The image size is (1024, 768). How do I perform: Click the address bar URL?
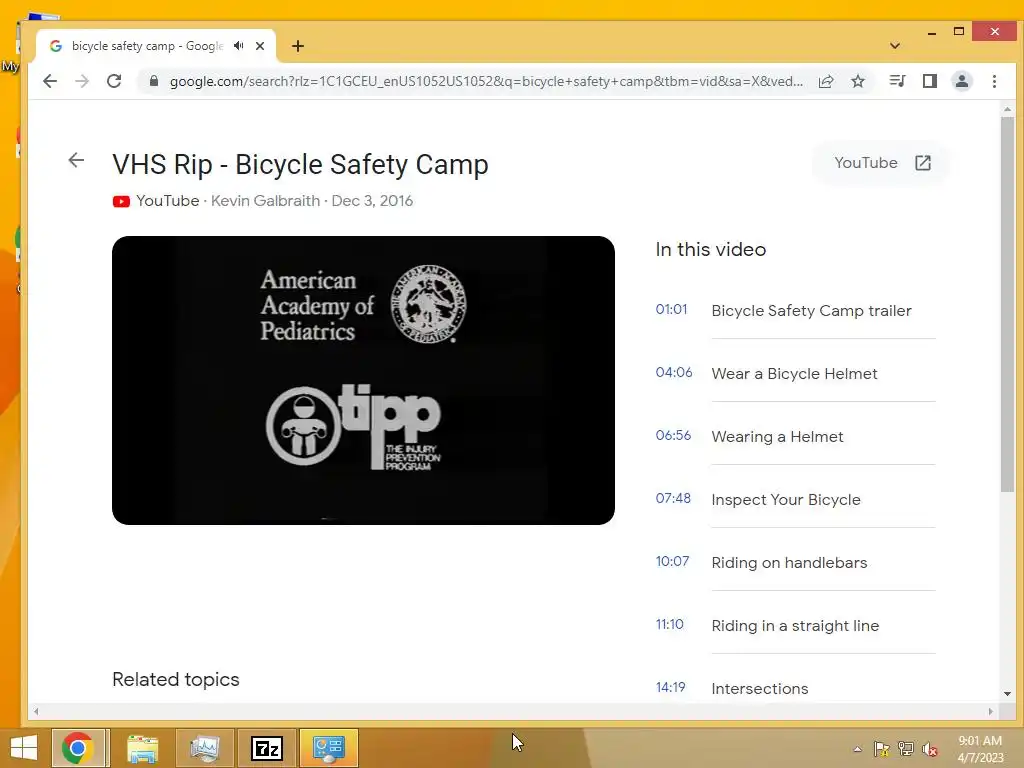[487, 81]
